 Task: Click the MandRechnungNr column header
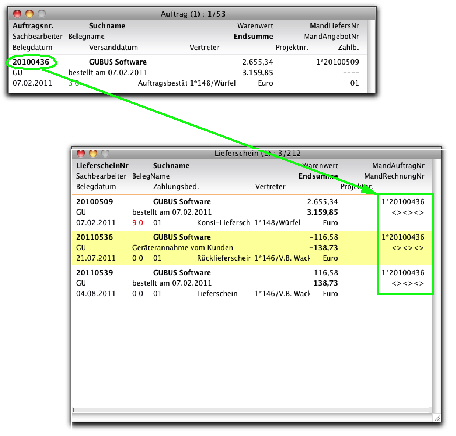[394, 176]
